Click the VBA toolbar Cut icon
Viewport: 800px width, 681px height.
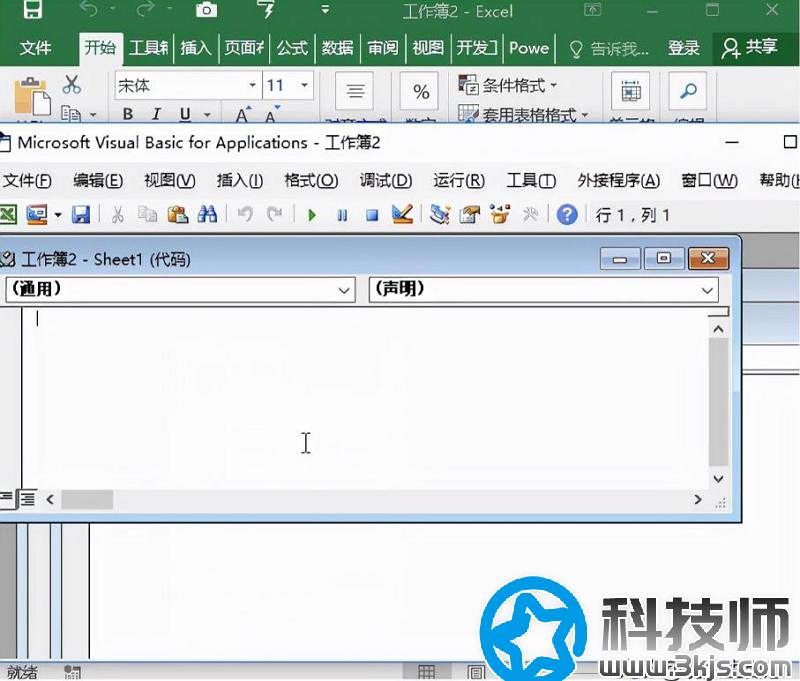118,215
